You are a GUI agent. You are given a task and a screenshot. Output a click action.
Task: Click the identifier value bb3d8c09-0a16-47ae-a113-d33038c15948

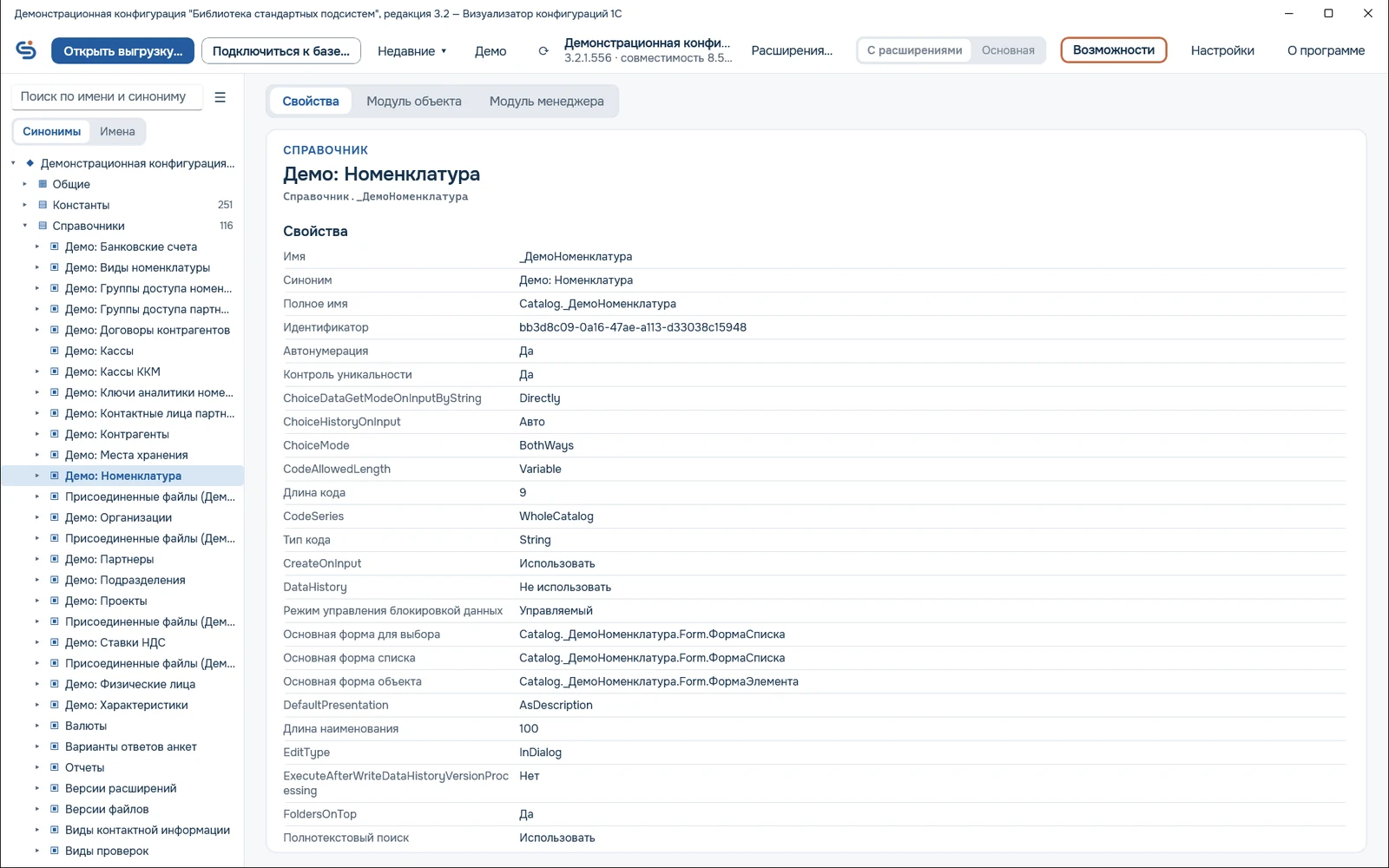click(633, 327)
